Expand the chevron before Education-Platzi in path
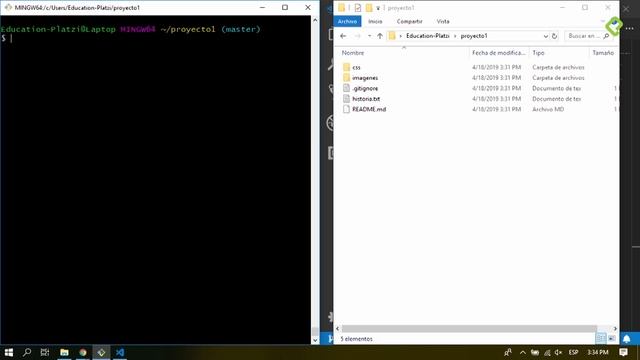640x360 pixels. pyautogui.click(x=401, y=36)
